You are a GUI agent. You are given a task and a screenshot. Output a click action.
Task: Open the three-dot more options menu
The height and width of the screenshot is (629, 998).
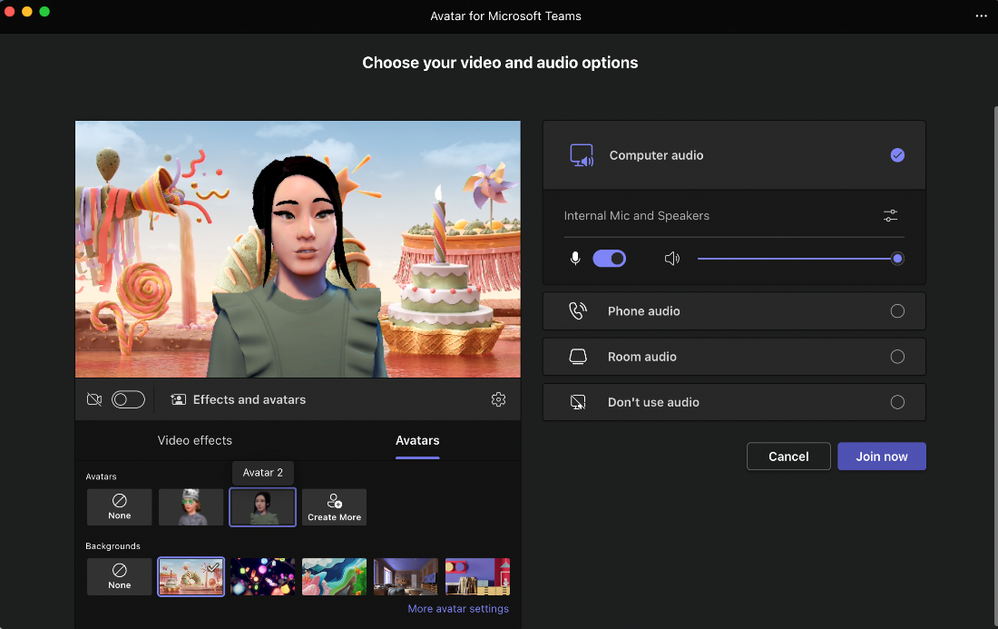click(981, 16)
